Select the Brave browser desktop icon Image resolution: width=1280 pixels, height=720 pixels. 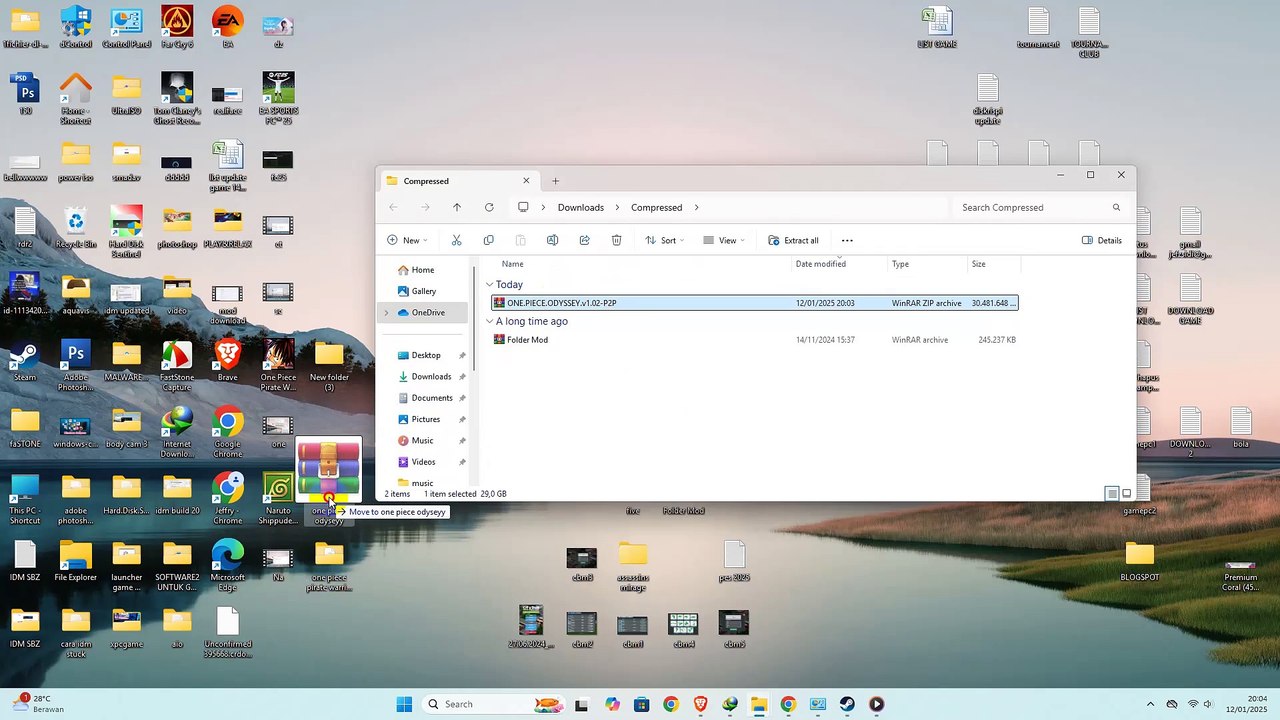click(228, 362)
